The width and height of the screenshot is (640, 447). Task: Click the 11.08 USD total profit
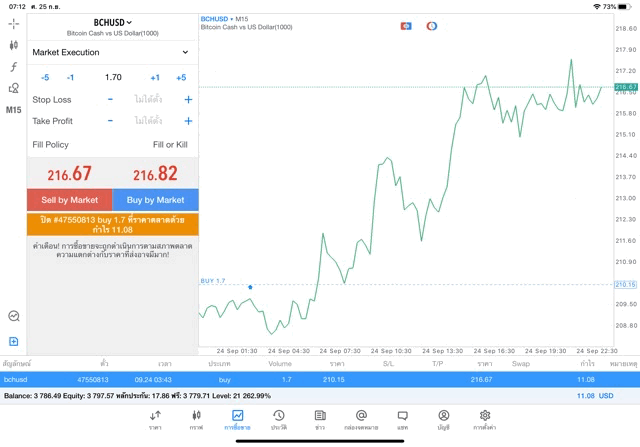(x=595, y=396)
